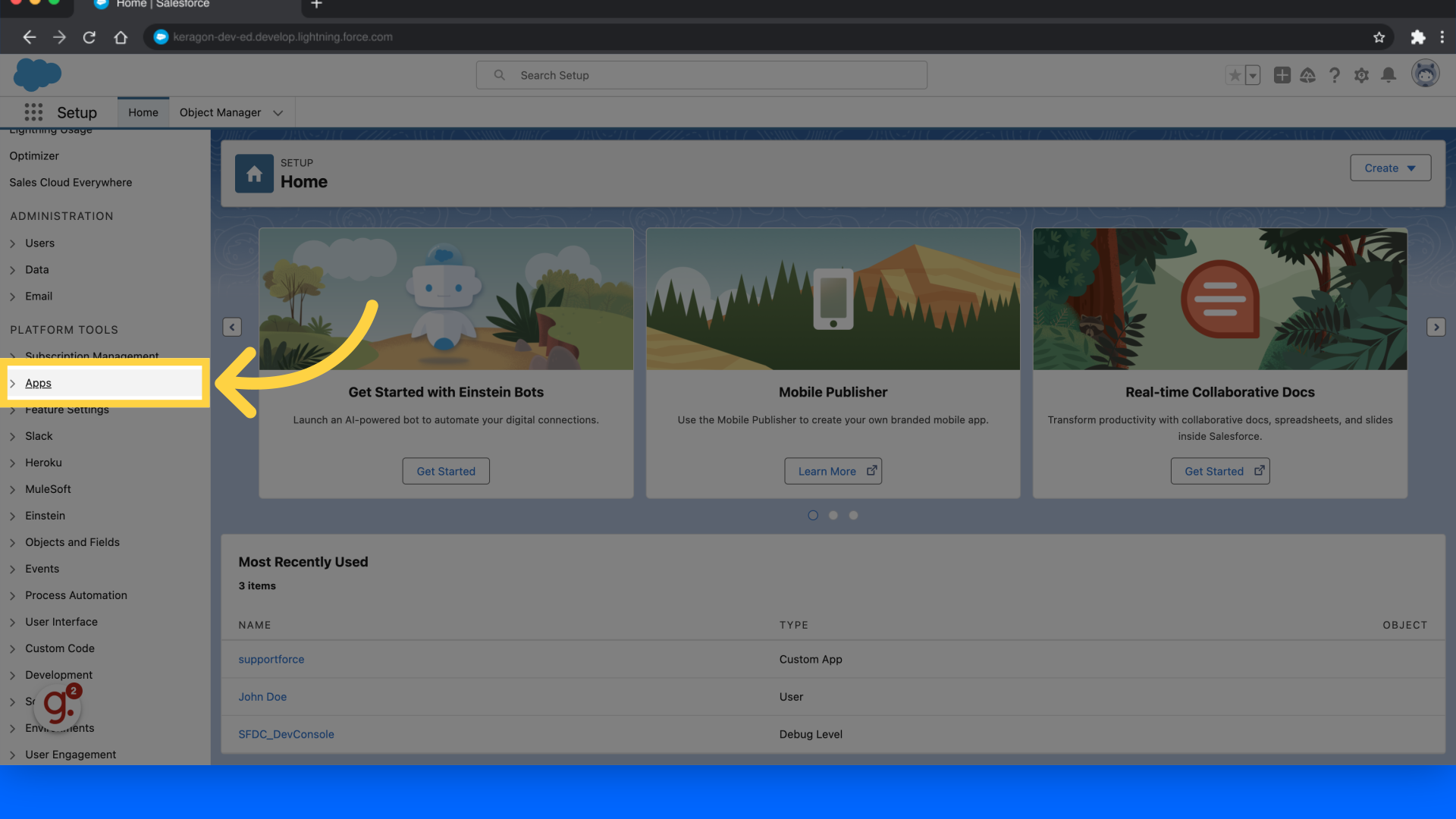Click the red floating g. widget icon
Image resolution: width=1456 pixels, height=819 pixels.
click(59, 707)
